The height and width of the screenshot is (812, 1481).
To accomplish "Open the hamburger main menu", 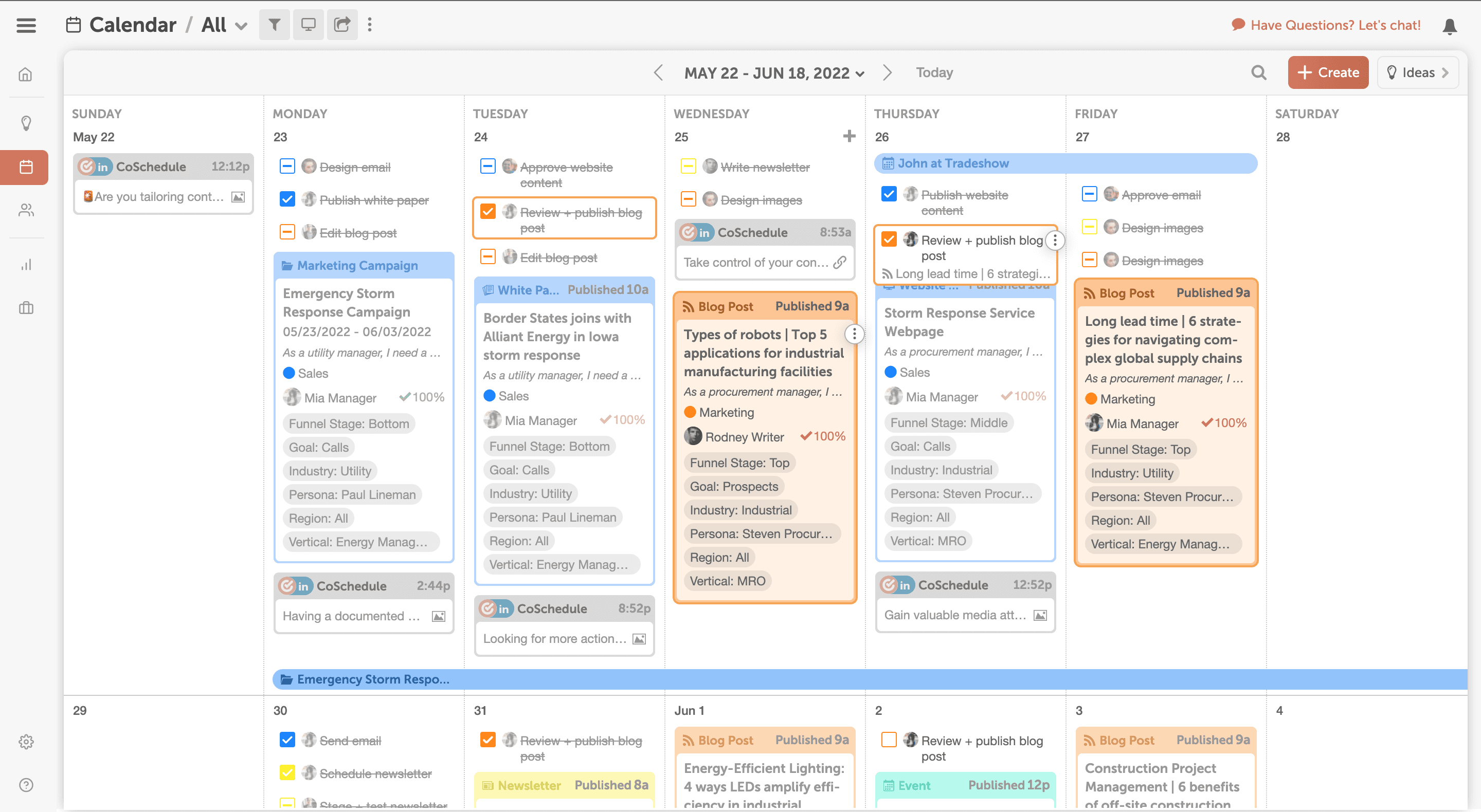I will click(26, 25).
